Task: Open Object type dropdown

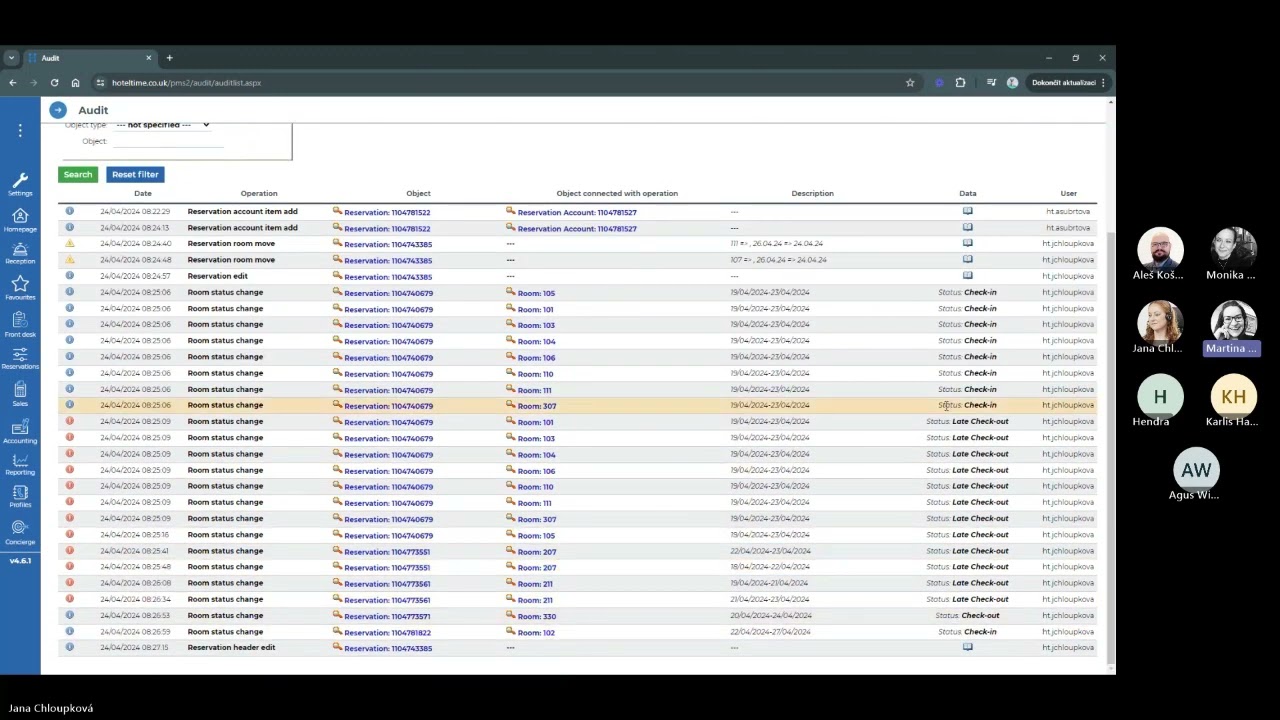Action: point(162,125)
